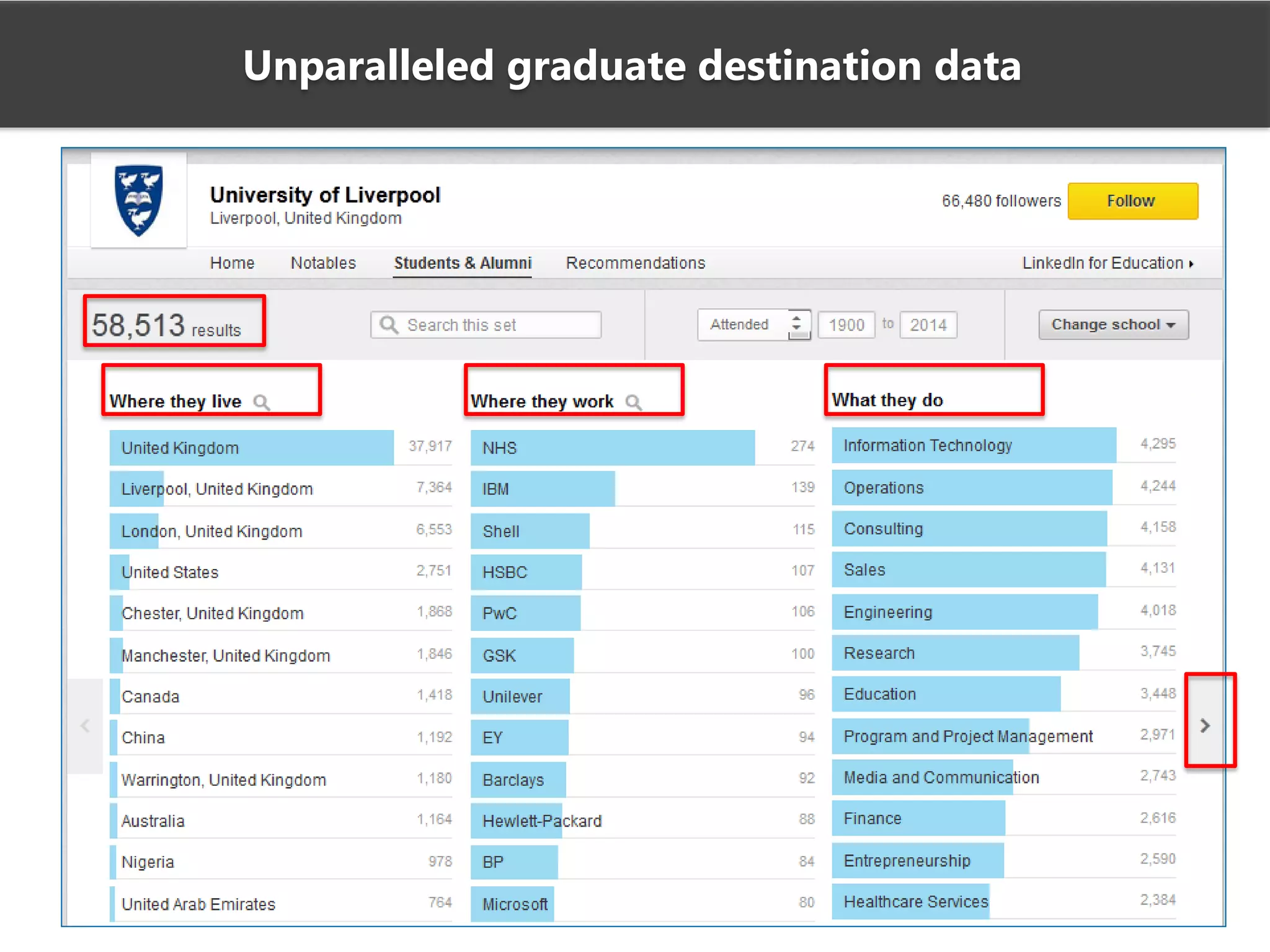Filter by GSK employer bar
This screenshot has width=1270, height=952.
643,655
